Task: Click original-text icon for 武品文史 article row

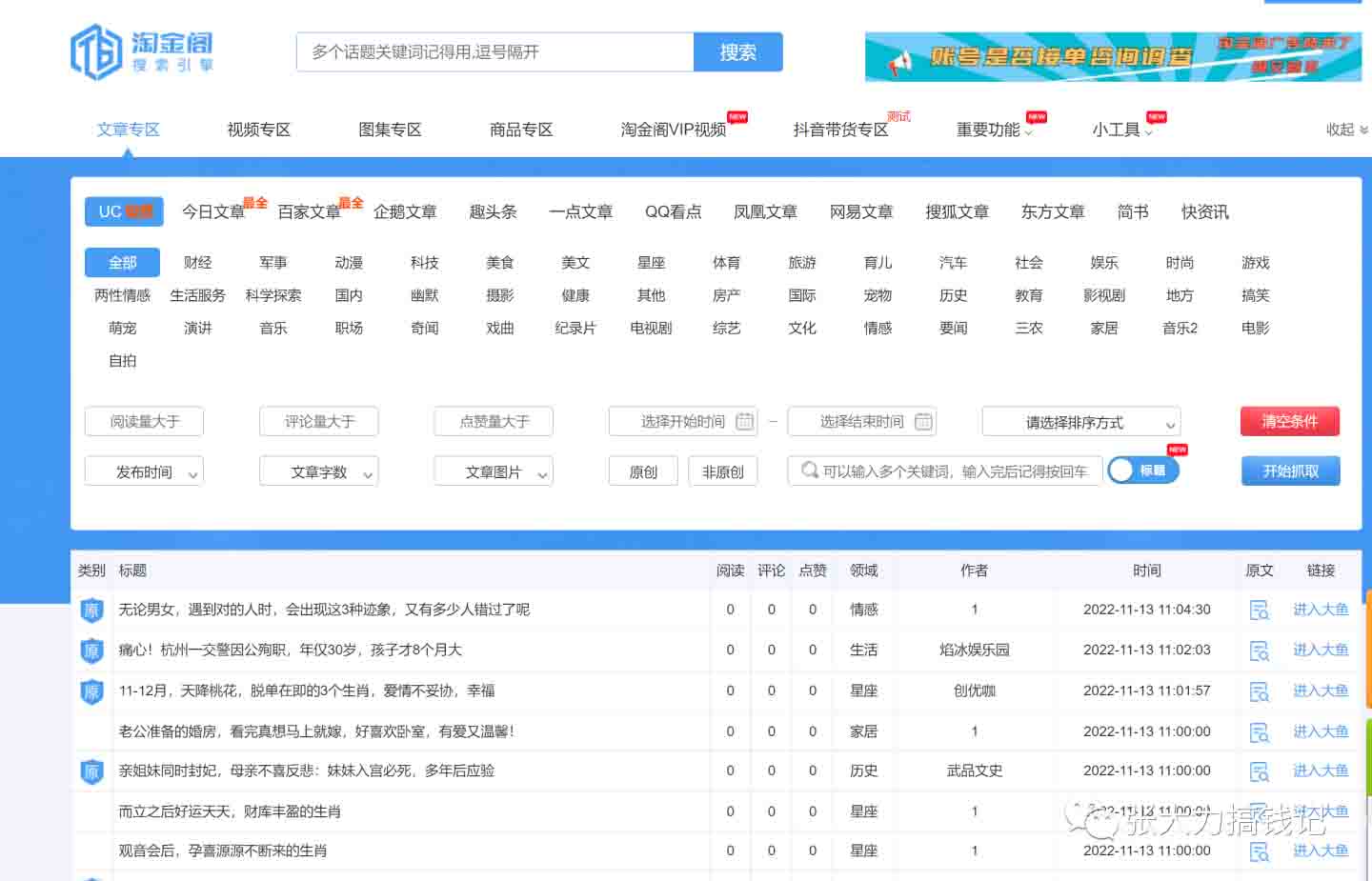Action: 1259,771
